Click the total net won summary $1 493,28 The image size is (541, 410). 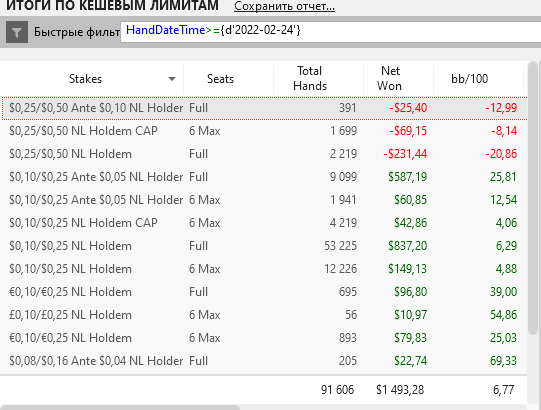[x=400, y=390]
